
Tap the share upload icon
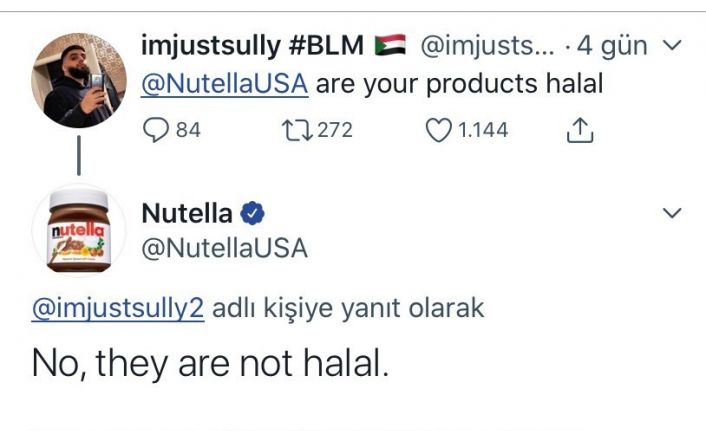pyautogui.click(x=581, y=129)
